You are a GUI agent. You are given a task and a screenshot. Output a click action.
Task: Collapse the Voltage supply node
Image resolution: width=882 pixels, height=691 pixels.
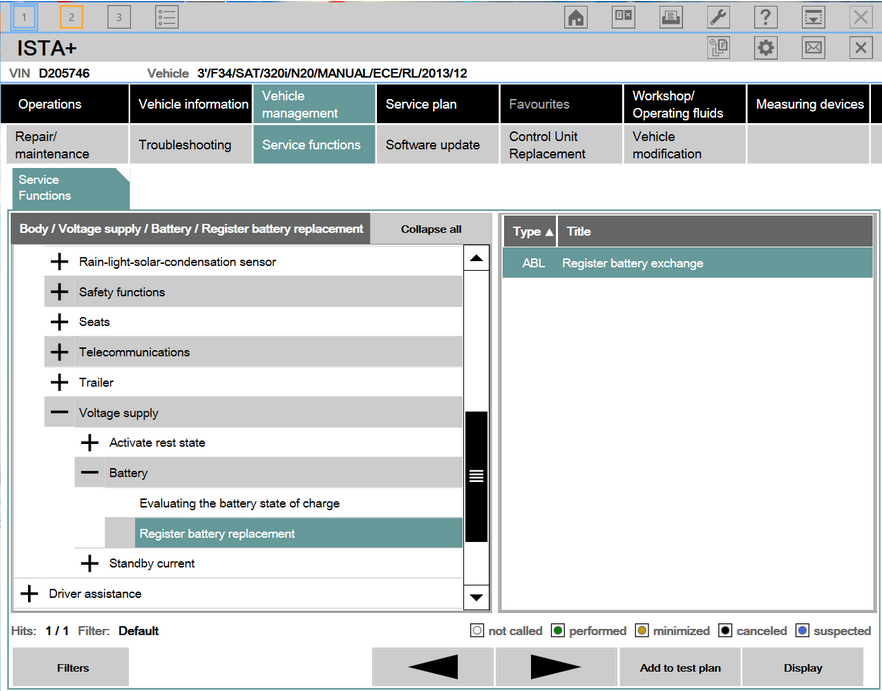[x=60, y=413]
